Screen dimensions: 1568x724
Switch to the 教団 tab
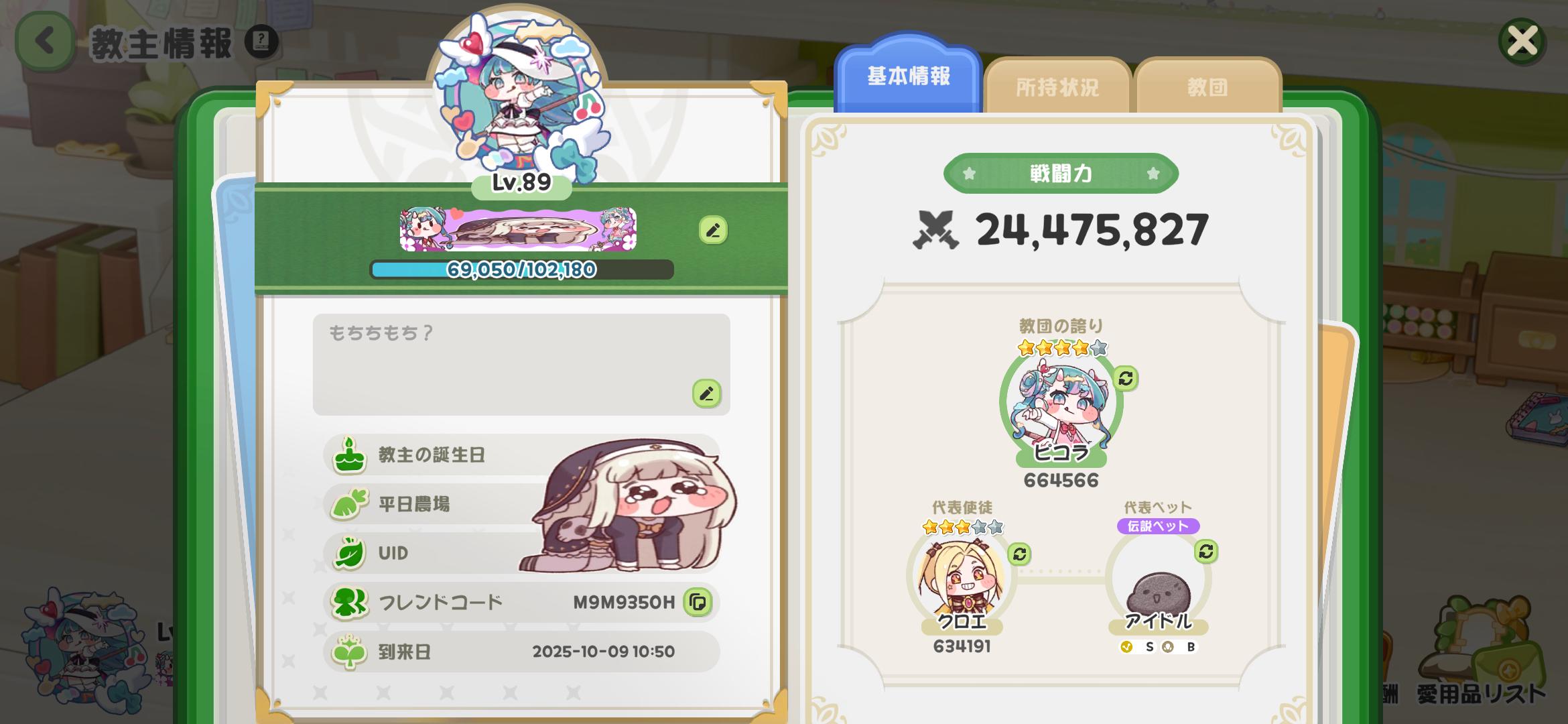click(1207, 87)
